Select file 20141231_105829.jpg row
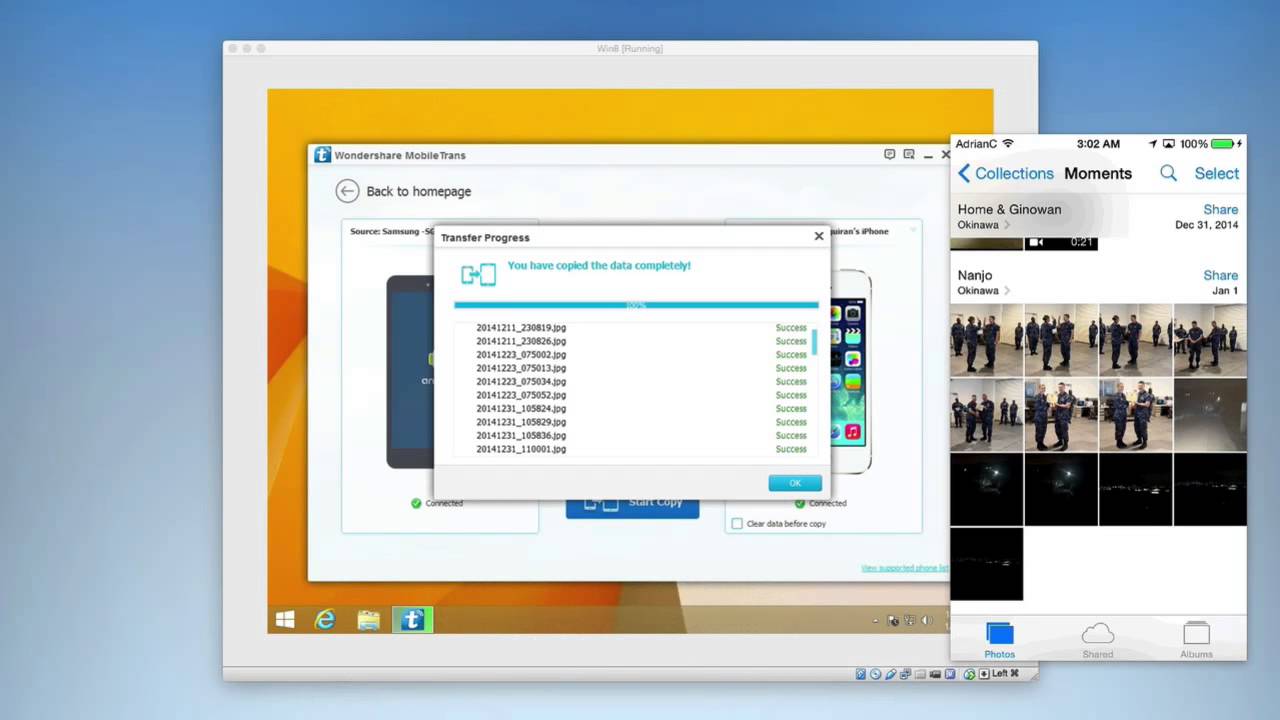Image resolution: width=1280 pixels, height=720 pixels. coord(634,422)
